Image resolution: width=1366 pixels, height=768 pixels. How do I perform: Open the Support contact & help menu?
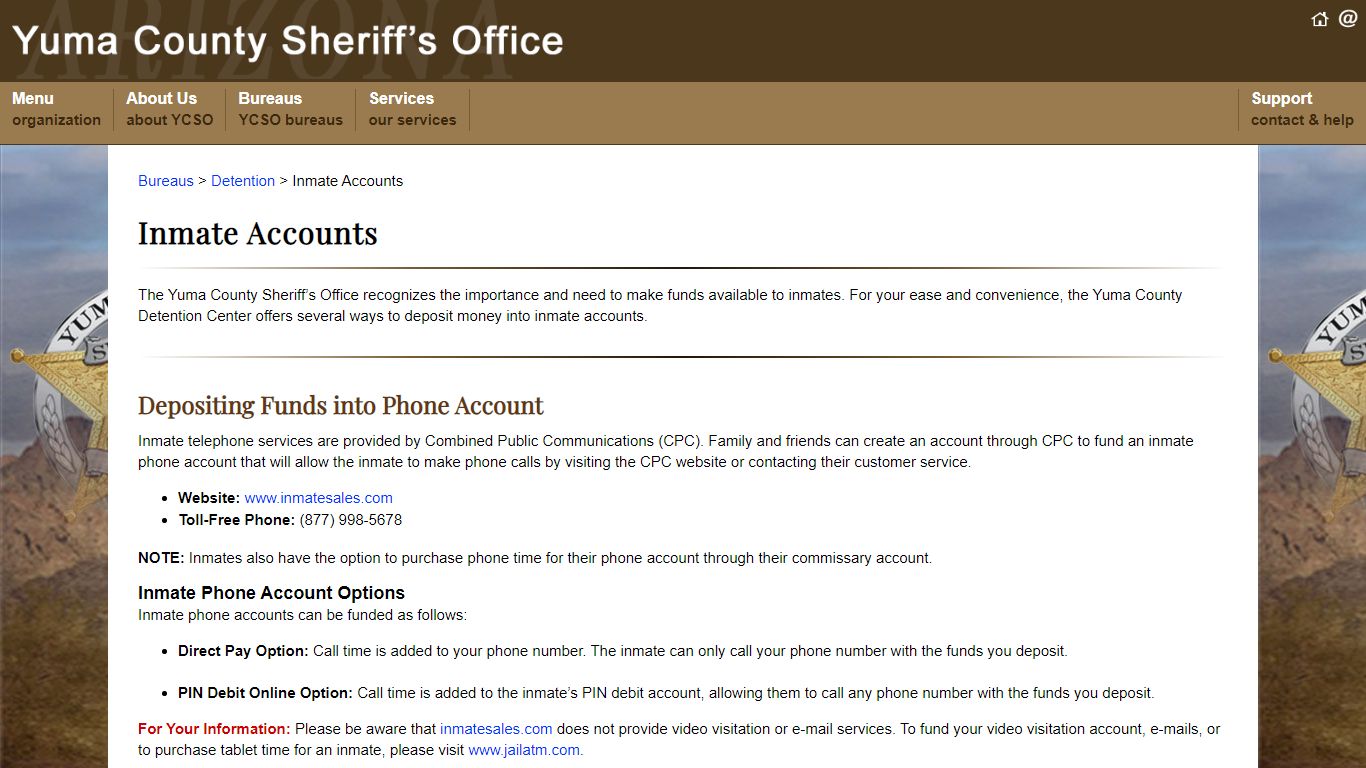[x=1302, y=109]
